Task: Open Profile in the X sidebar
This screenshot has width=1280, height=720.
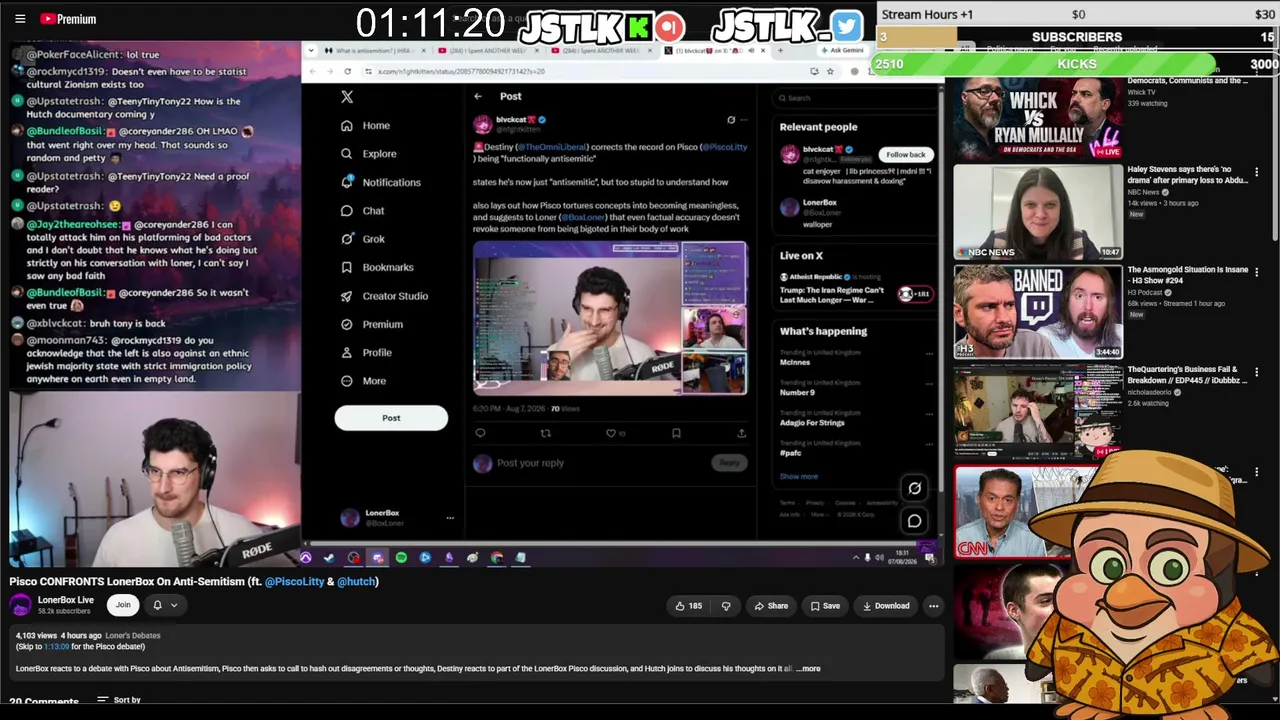Action: click(366, 352)
